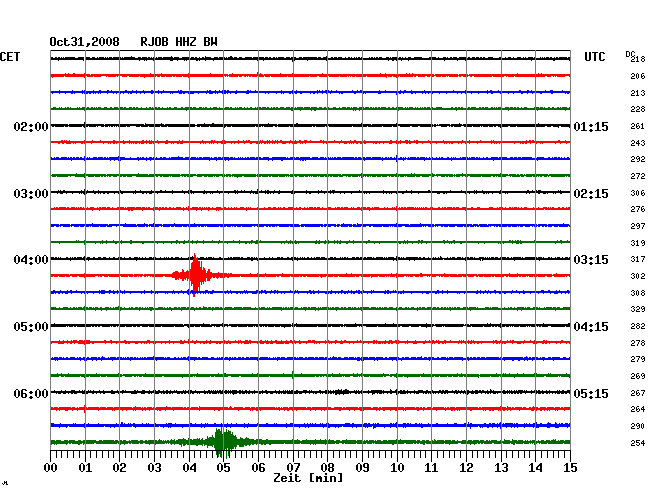Image resolution: width=650 pixels, height=494 pixels.
Task: Select the 03:00 CET time label
Action: [x=31, y=194]
